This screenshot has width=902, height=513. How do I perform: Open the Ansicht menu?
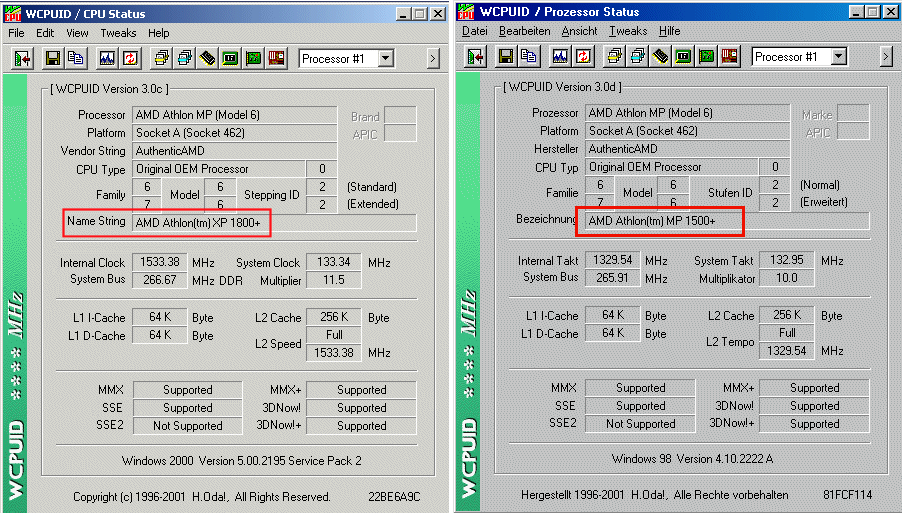point(579,31)
